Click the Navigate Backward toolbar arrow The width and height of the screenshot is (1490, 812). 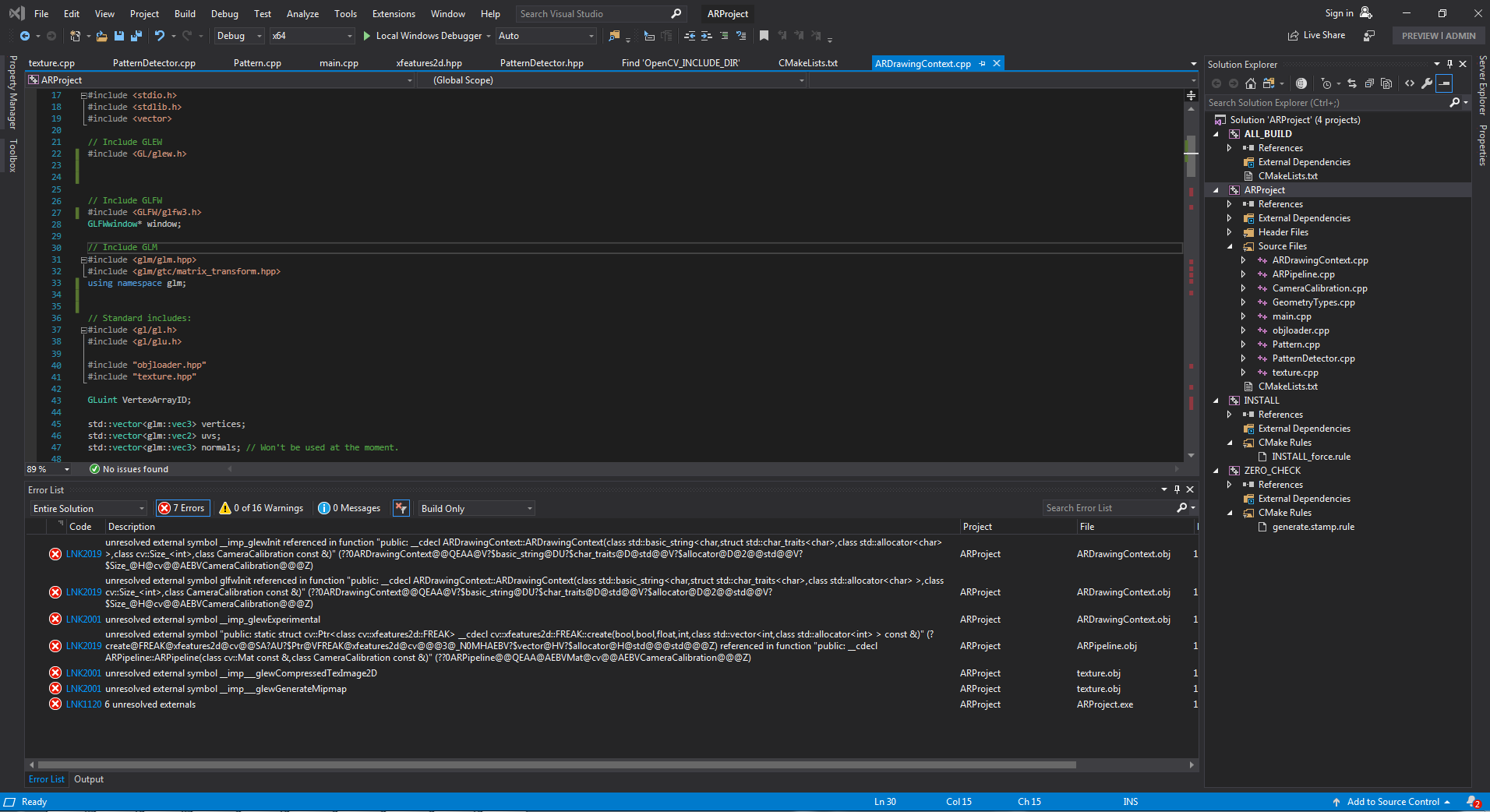click(25, 36)
